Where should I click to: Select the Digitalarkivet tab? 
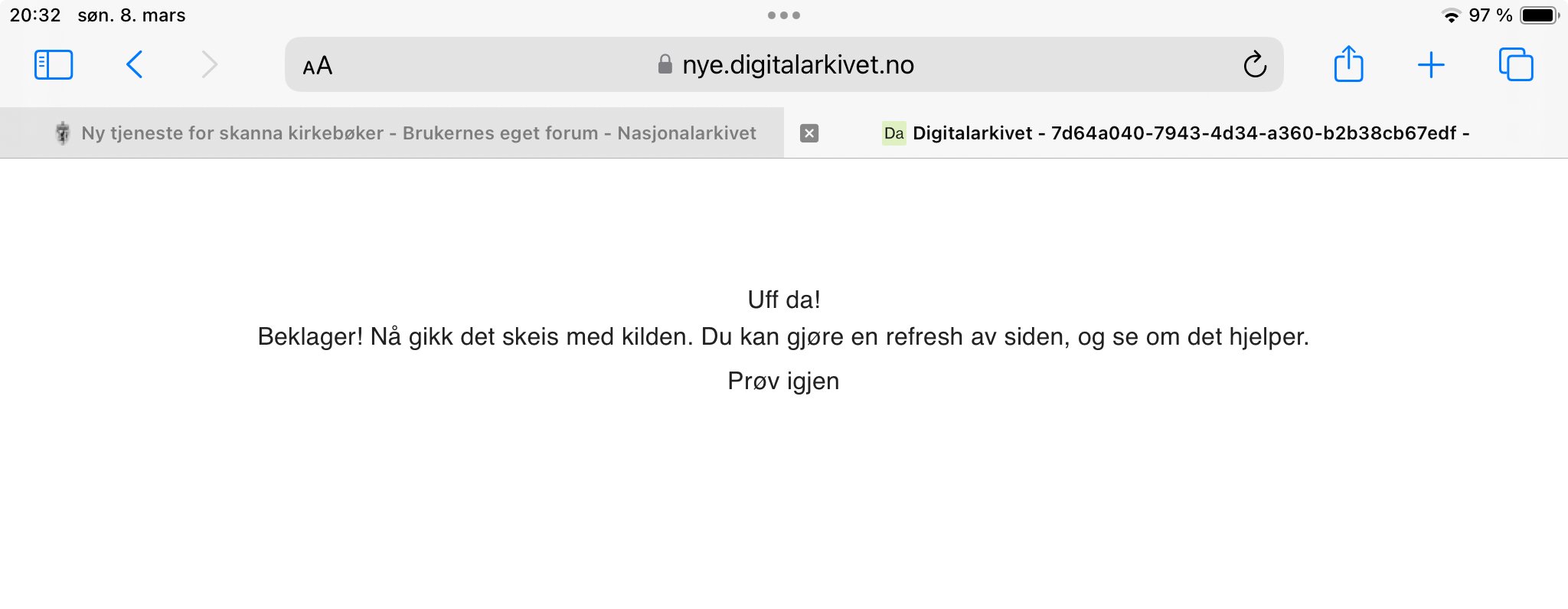coord(1190,133)
